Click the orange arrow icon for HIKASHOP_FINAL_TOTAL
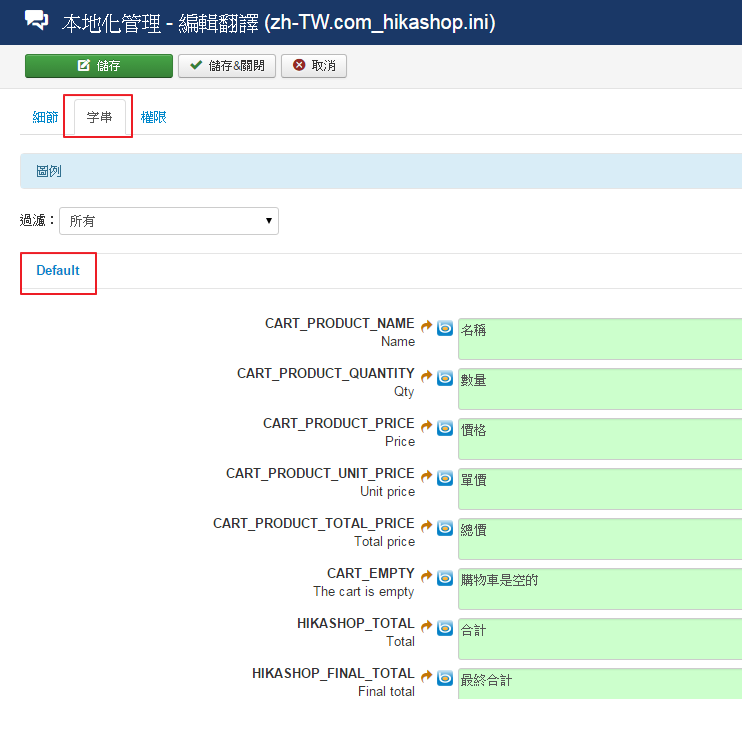 coord(426,676)
